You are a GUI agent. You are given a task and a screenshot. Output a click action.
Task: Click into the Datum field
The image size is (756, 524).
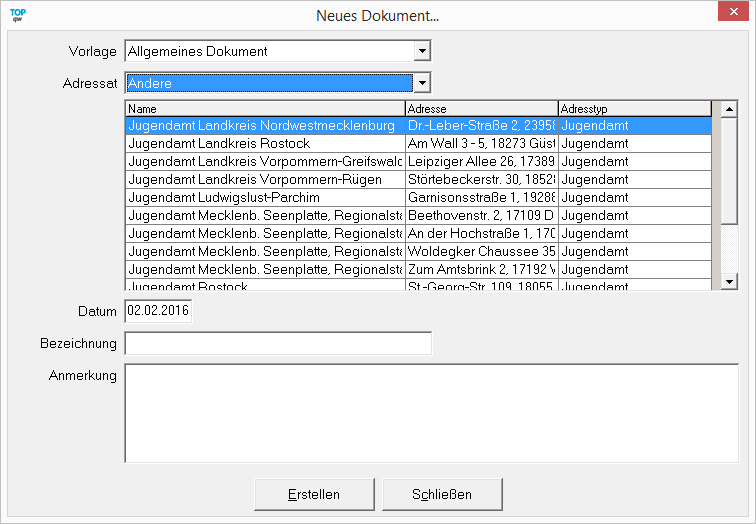(158, 311)
